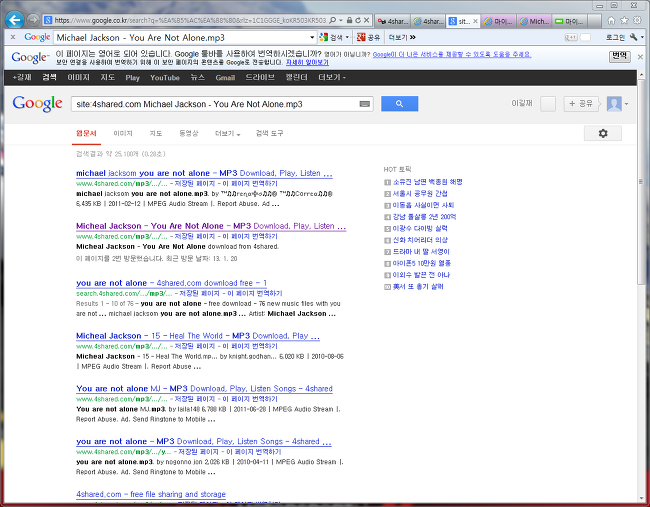Expand the address bar search dropdown arrow
Screen dimensions: 650x507
point(340,20)
